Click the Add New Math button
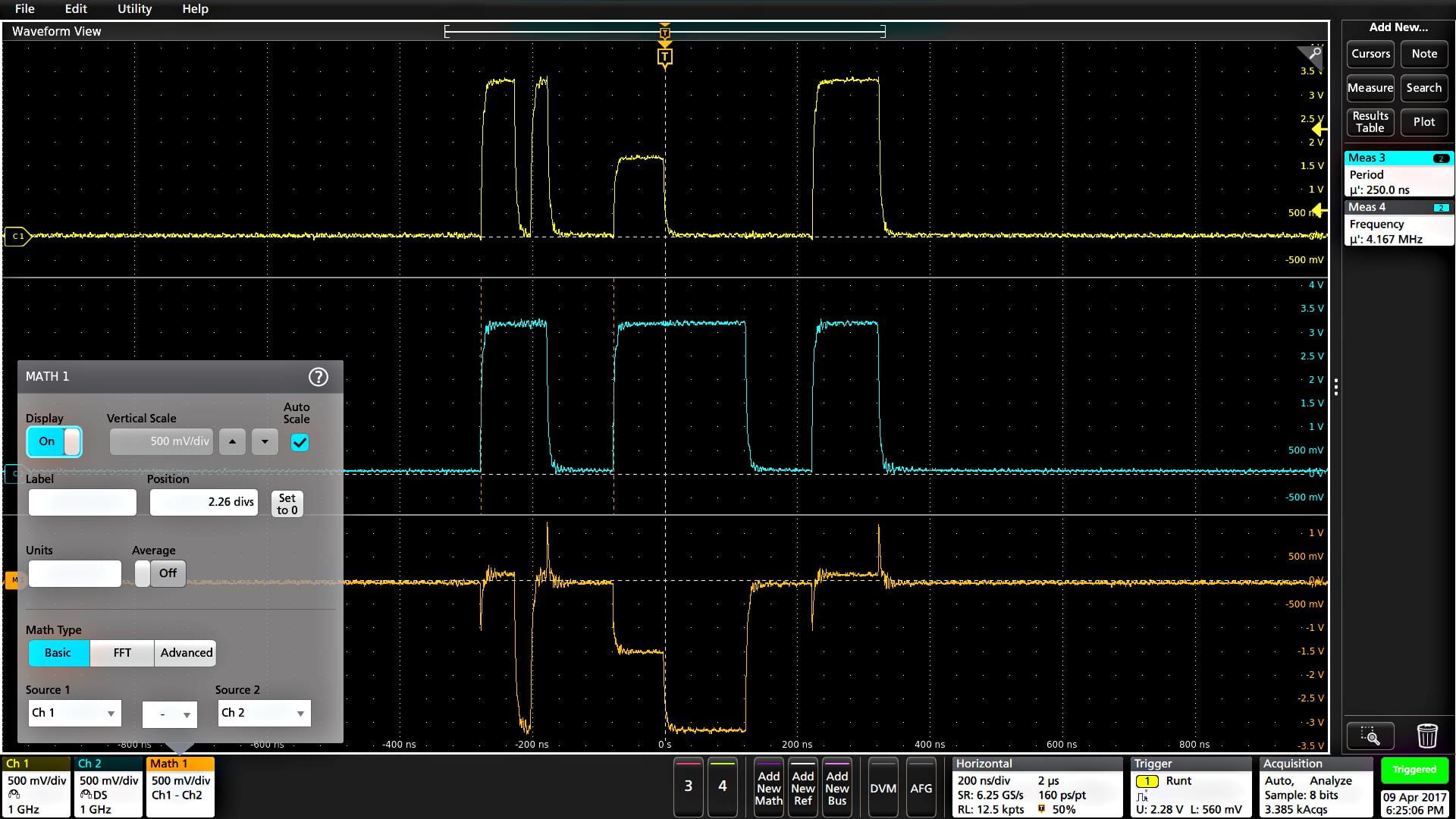 768,788
